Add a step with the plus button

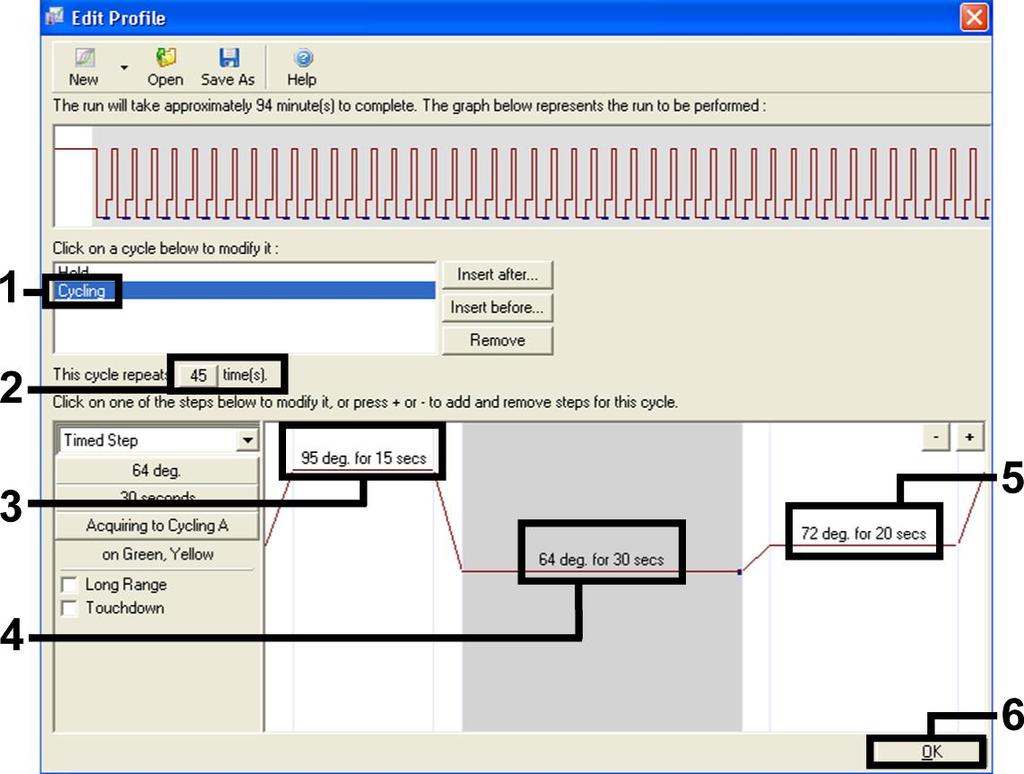pyautogui.click(x=970, y=437)
